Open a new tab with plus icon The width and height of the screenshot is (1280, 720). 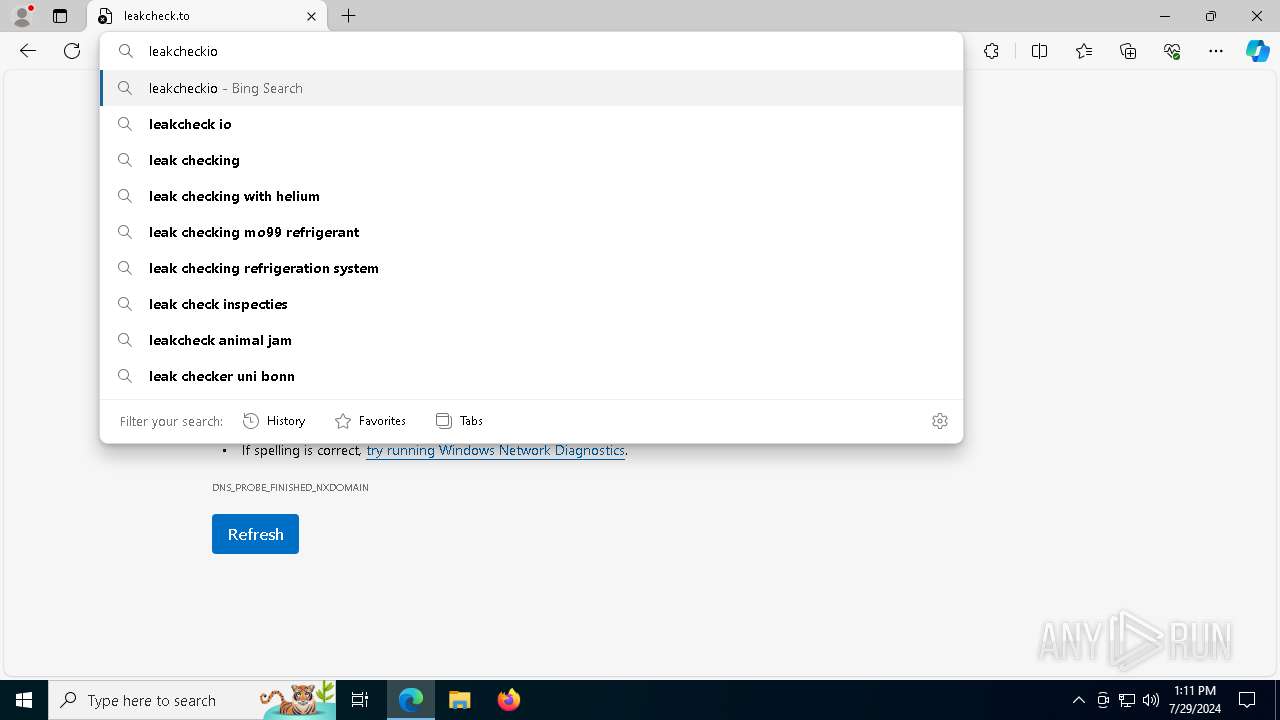[348, 16]
